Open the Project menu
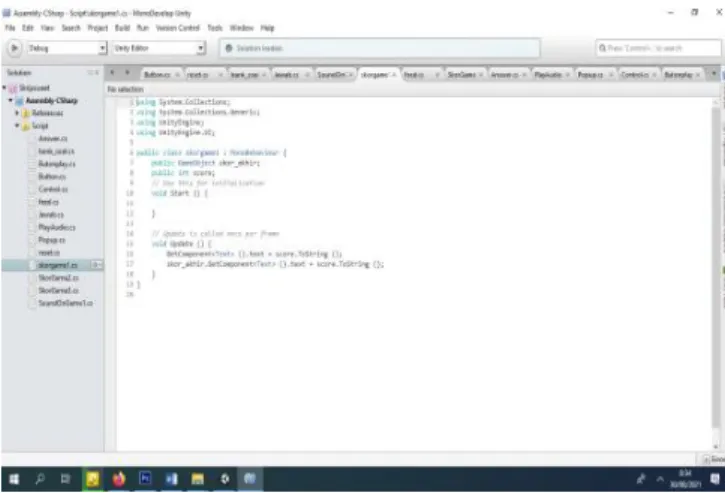Image resolution: width=725 pixels, height=493 pixels. coord(98,28)
